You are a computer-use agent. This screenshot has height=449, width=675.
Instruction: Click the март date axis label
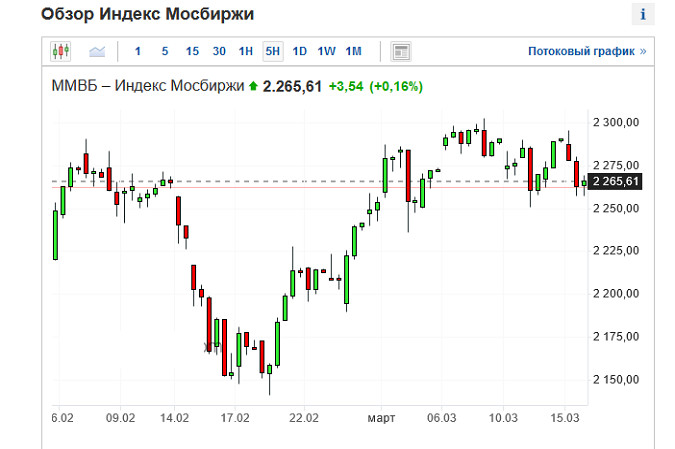(x=381, y=418)
